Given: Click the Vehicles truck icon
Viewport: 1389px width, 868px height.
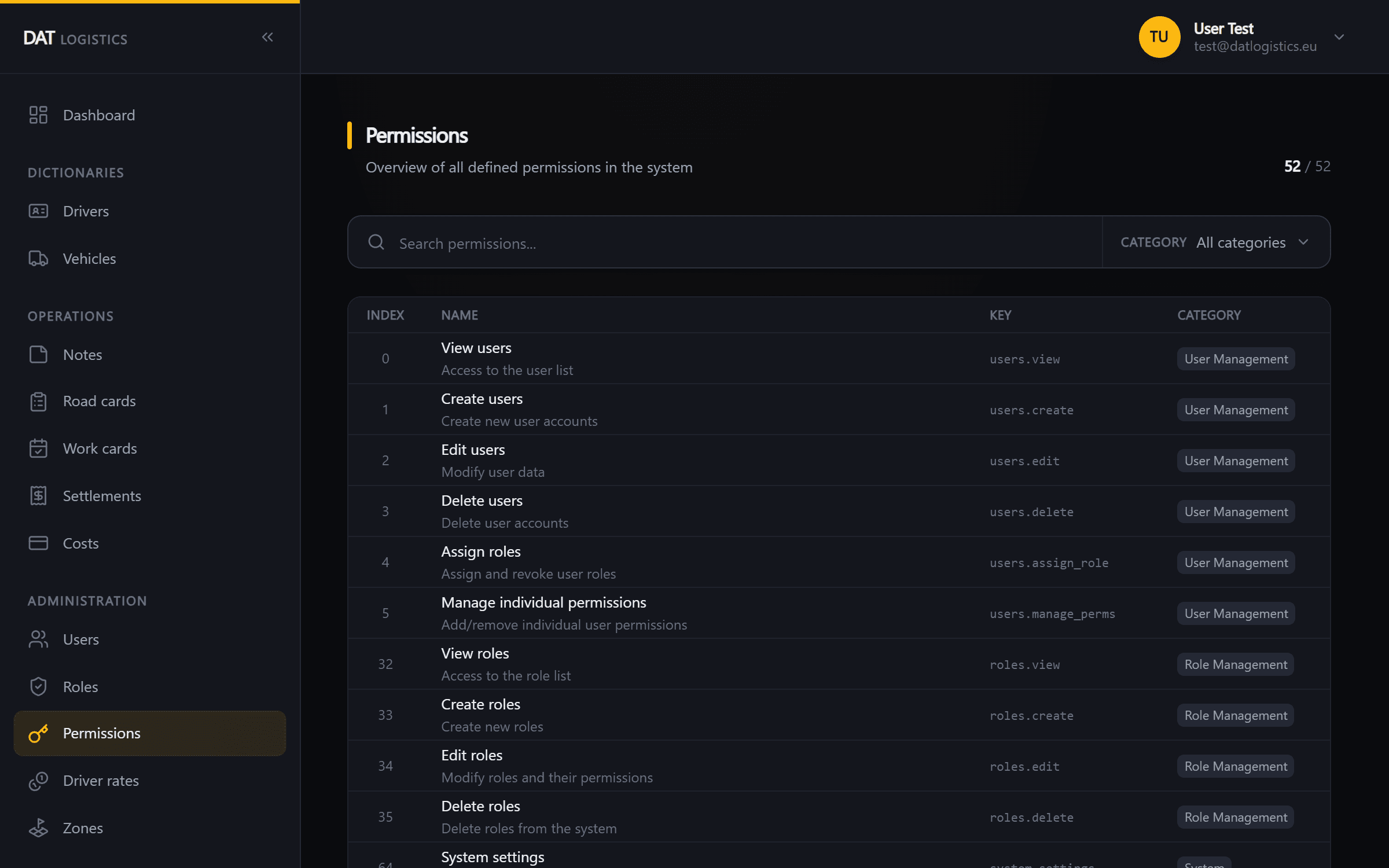Looking at the screenshot, I should 38,258.
